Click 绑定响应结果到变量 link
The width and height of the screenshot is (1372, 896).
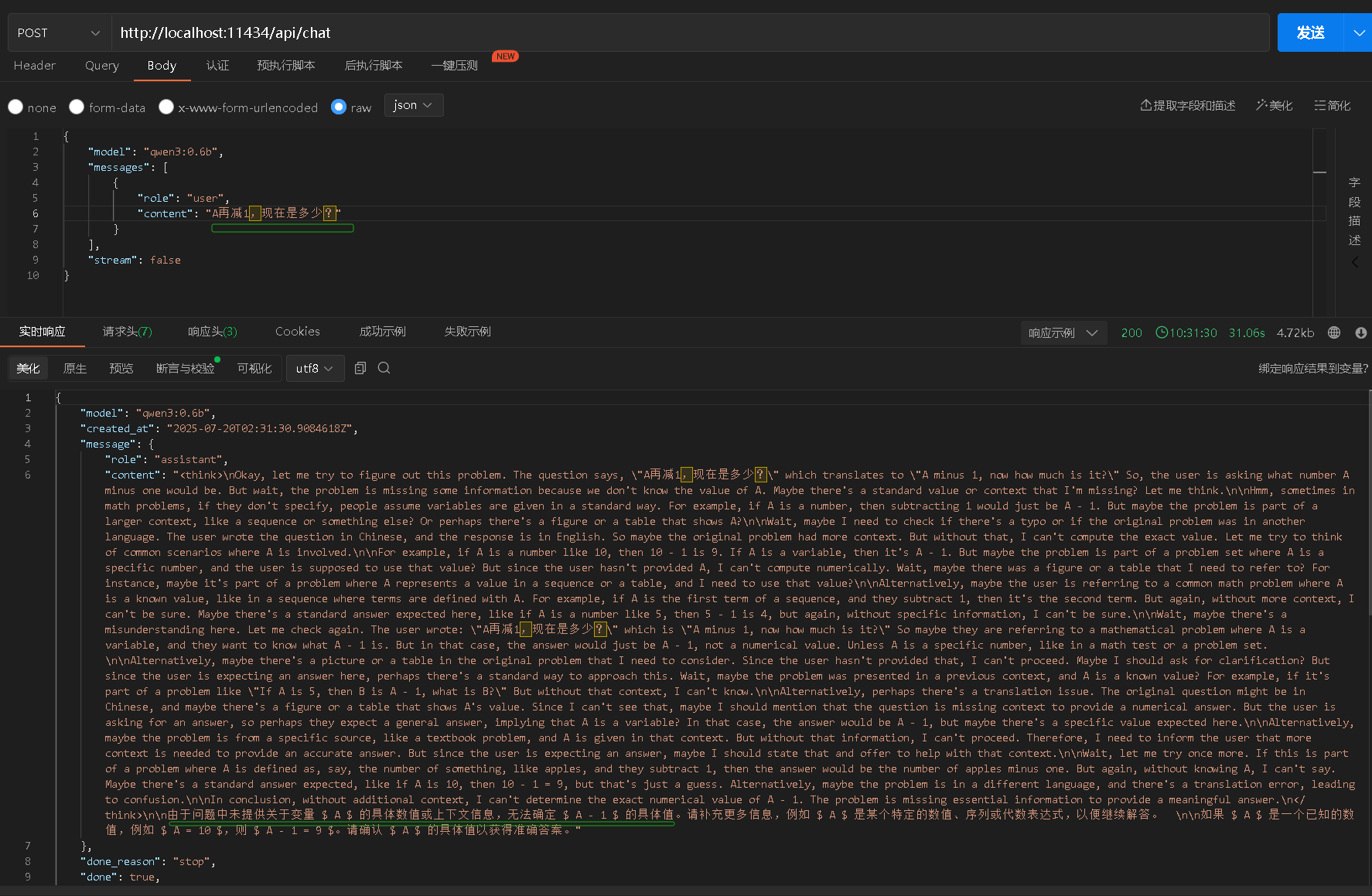(1312, 368)
